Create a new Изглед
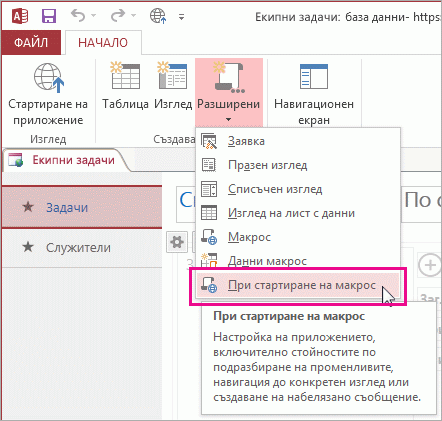442x421 pixels. click(173, 86)
